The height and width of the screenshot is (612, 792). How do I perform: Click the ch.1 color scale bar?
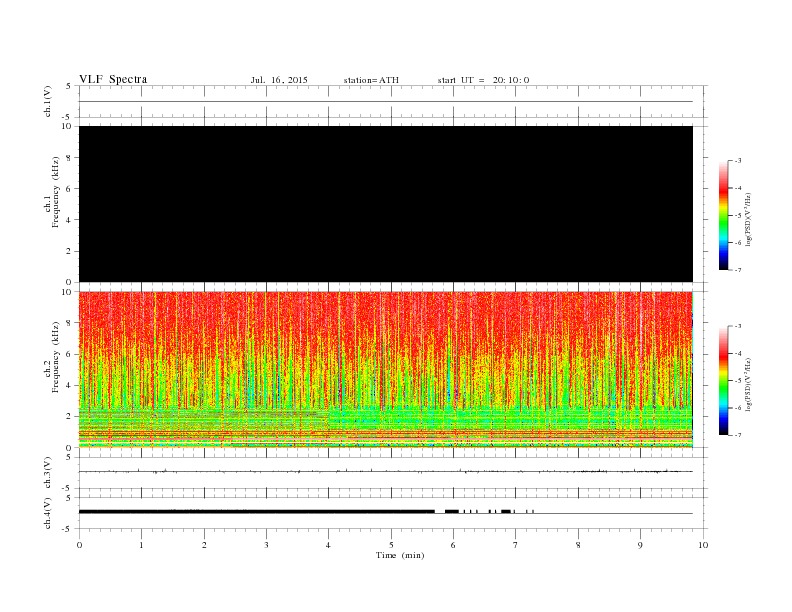(724, 216)
